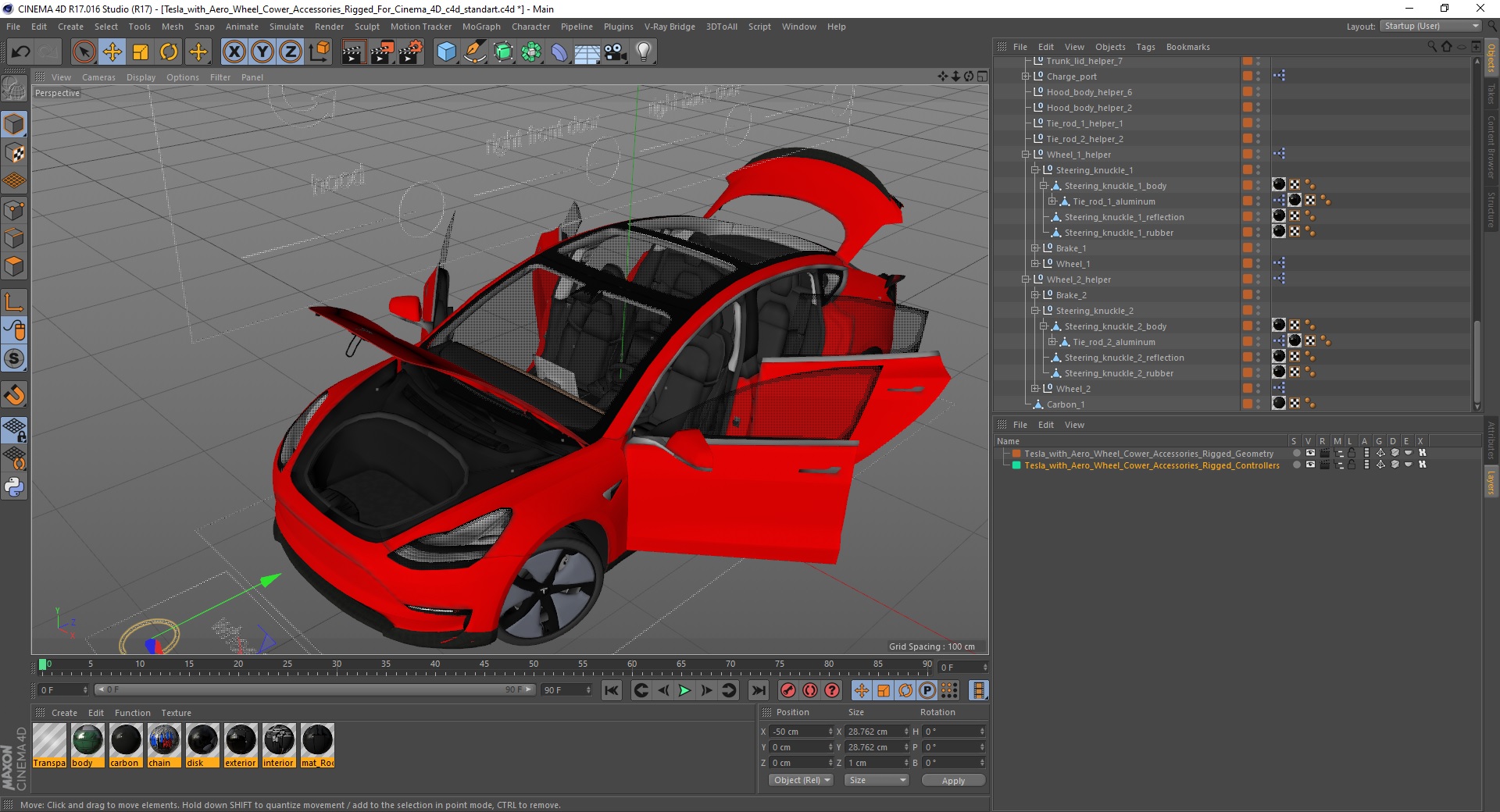Open the Size mode dropdown
This screenshot has width=1500, height=812.
pyautogui.click(x=877, y=780)
